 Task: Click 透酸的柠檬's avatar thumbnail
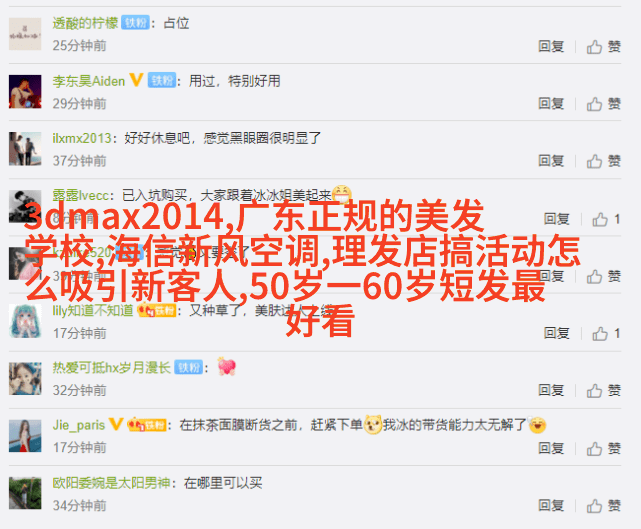25,34
